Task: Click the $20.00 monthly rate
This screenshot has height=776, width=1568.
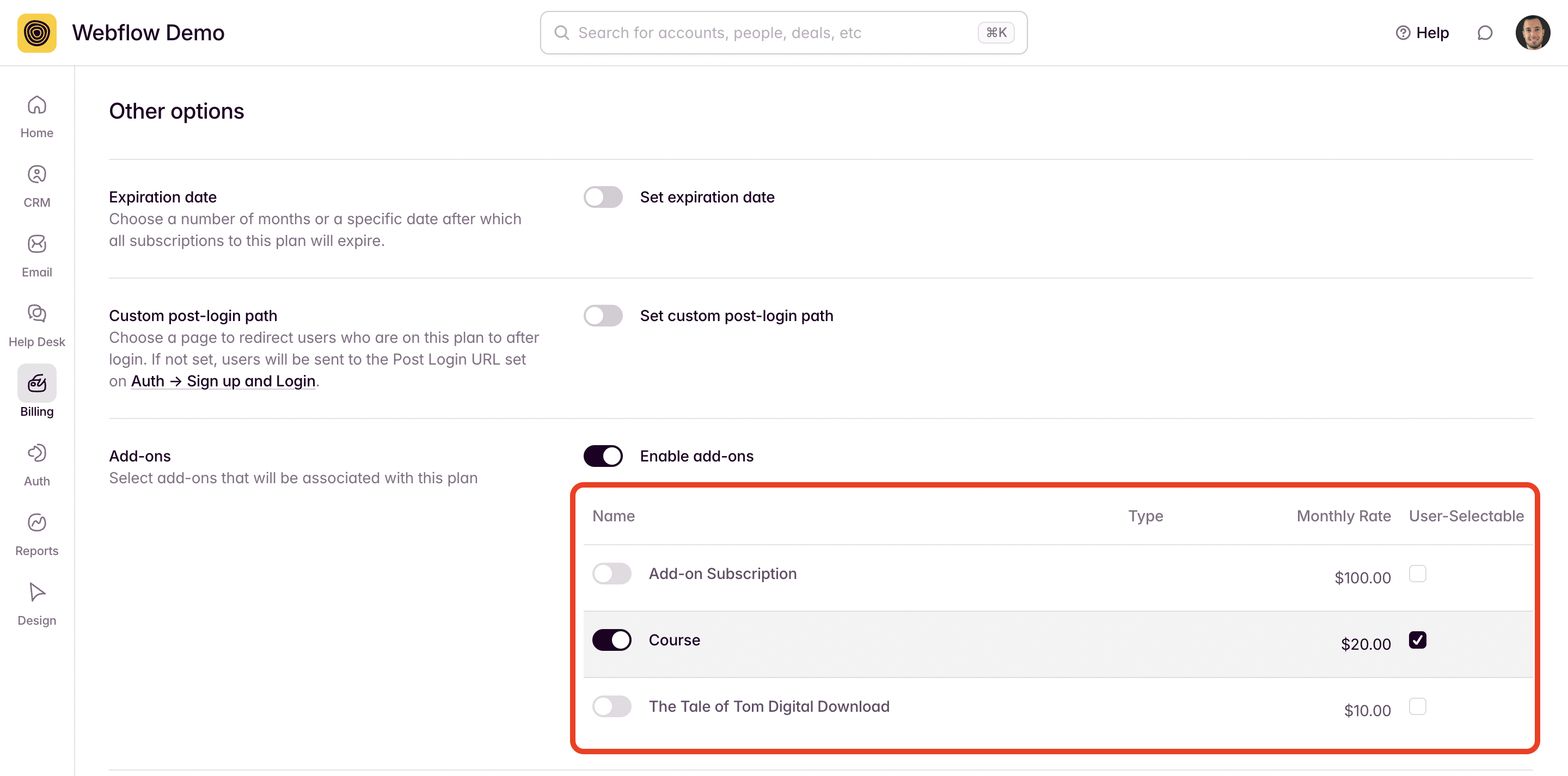Action: pos(1365,644)
